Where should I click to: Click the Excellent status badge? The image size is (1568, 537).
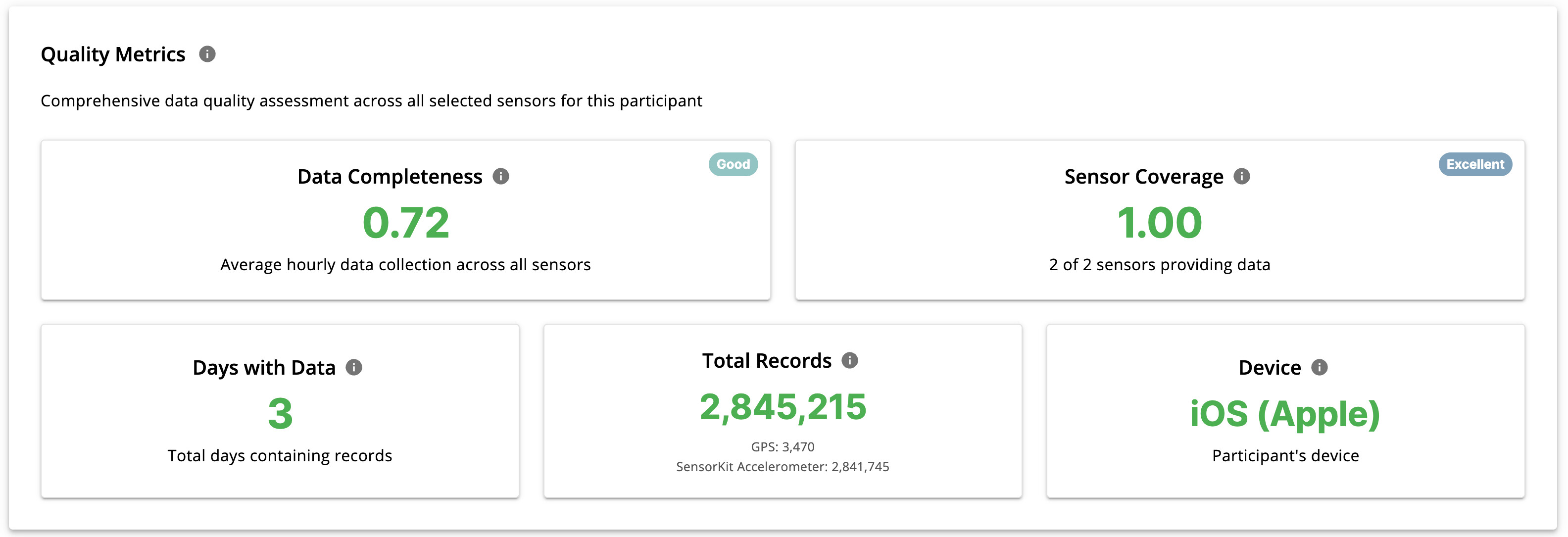point(1474,164)
